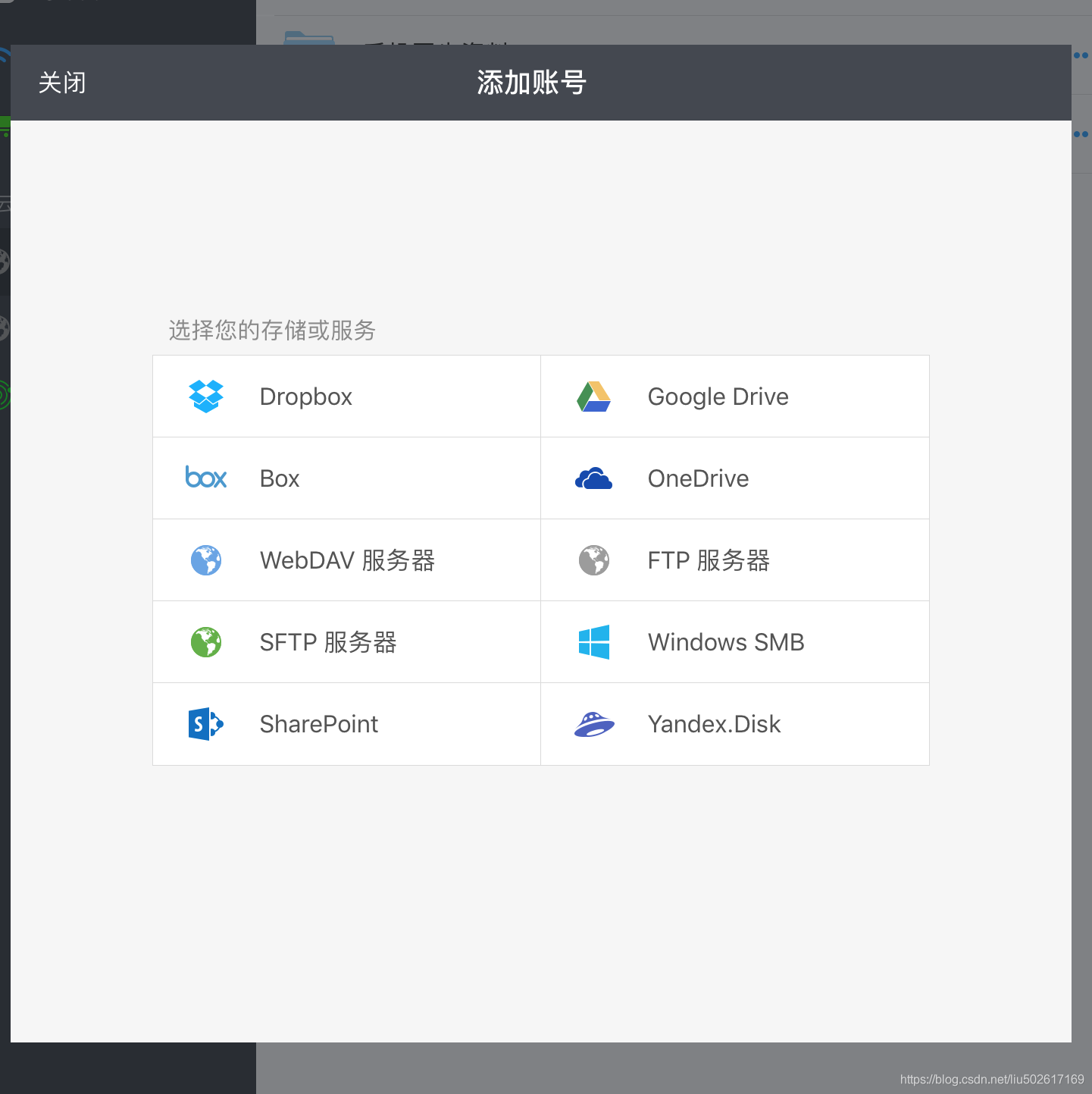Close the dialog with 关闭
The width and height of the screenshot is (1092, 1094).
[x=62, y=83]
